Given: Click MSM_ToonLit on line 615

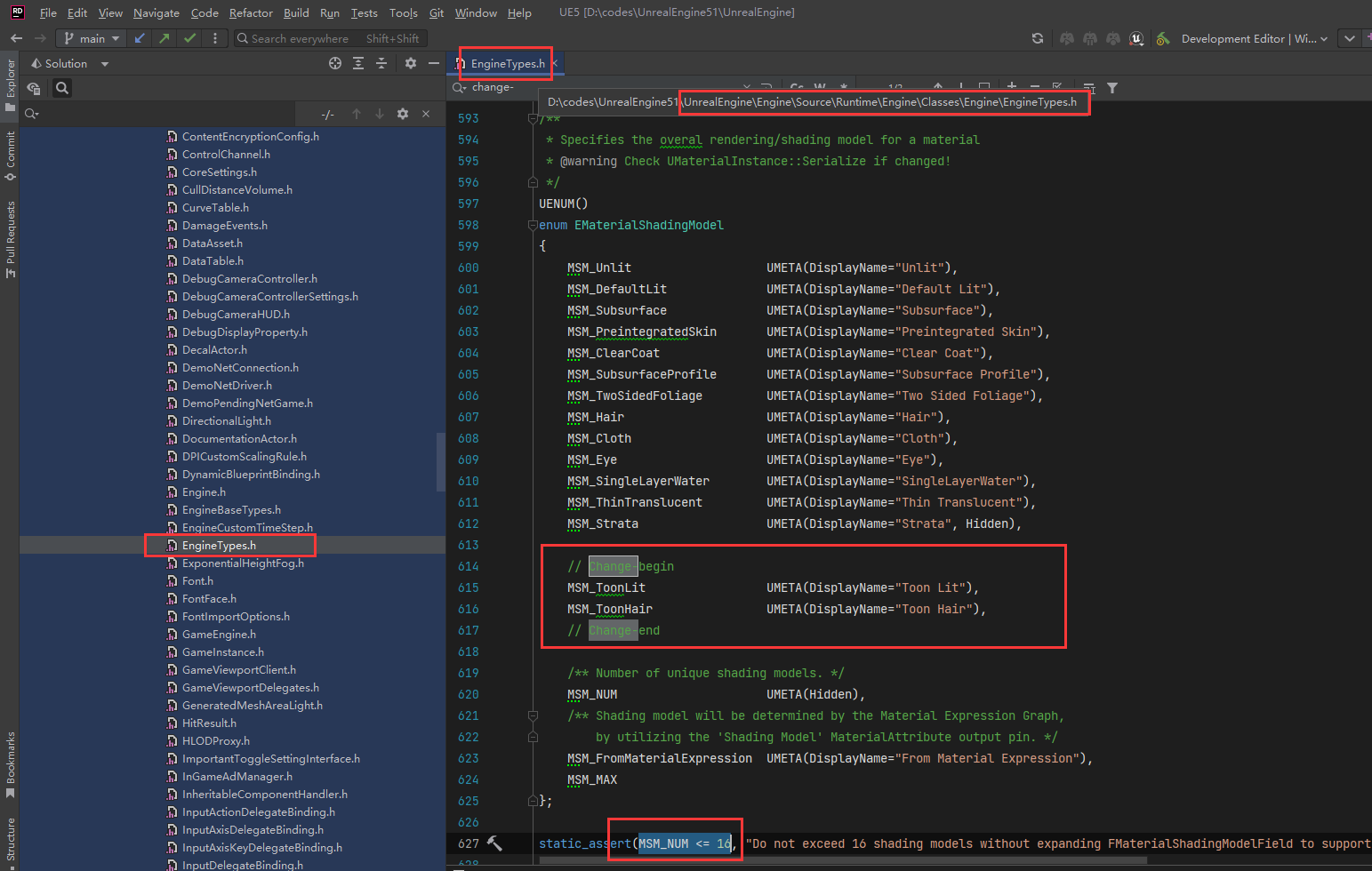Looking at the screenshot, I should click(x=606, y=587).
